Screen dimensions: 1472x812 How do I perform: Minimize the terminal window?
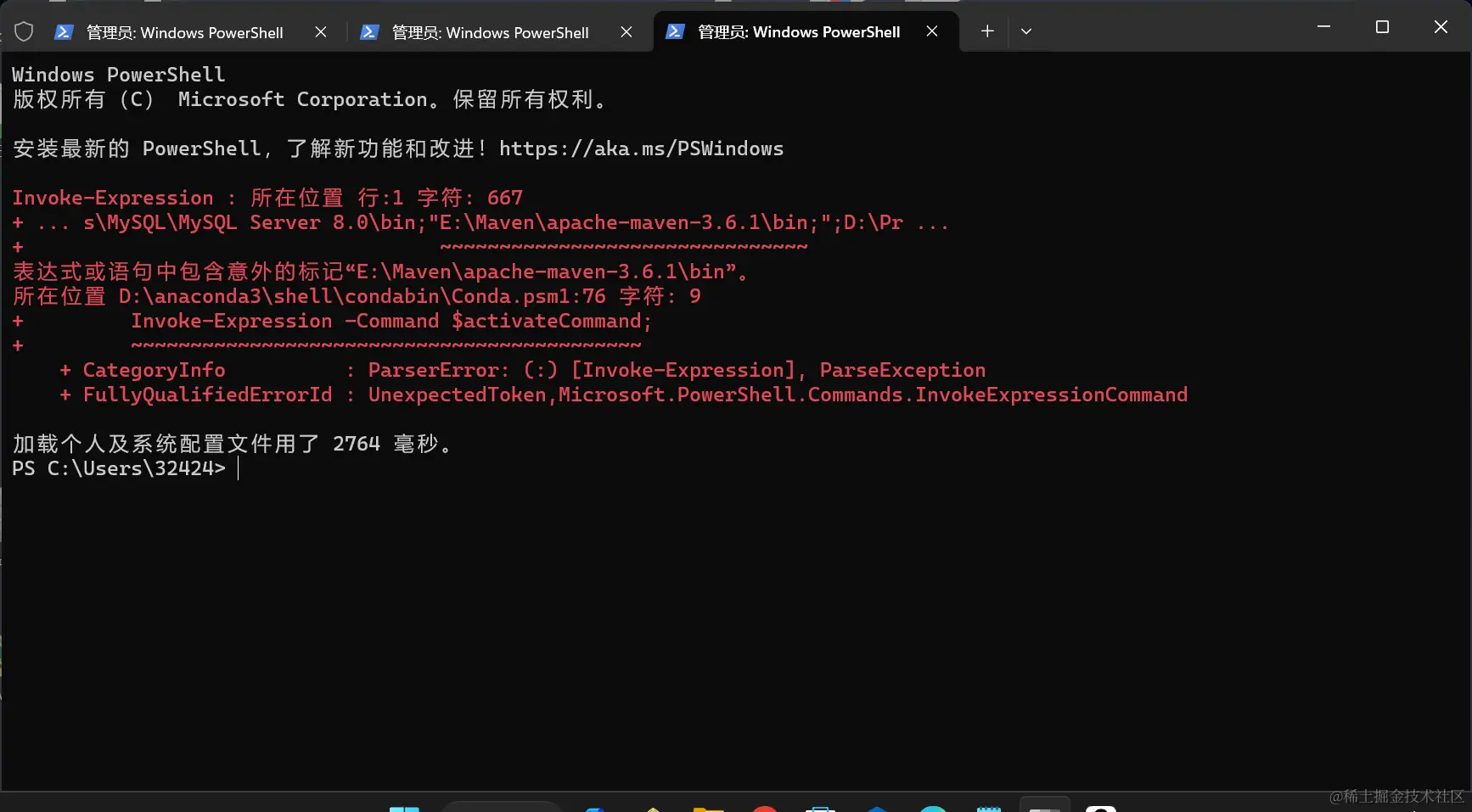tap(1323, 27)
